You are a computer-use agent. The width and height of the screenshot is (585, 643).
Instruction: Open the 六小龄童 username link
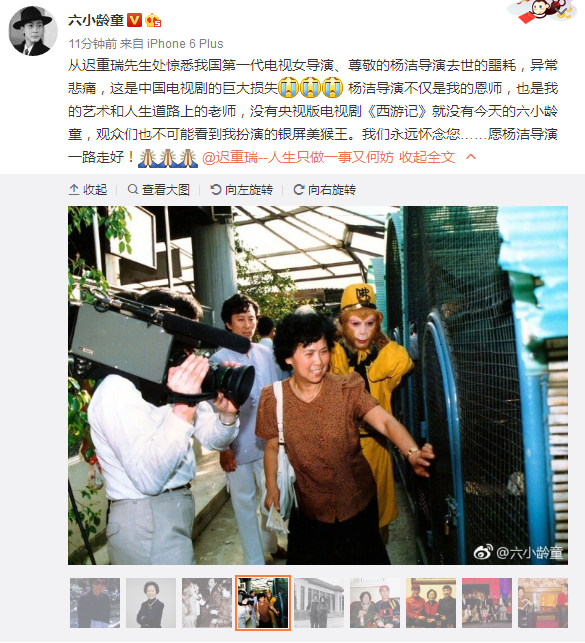(x=96, y=20)
